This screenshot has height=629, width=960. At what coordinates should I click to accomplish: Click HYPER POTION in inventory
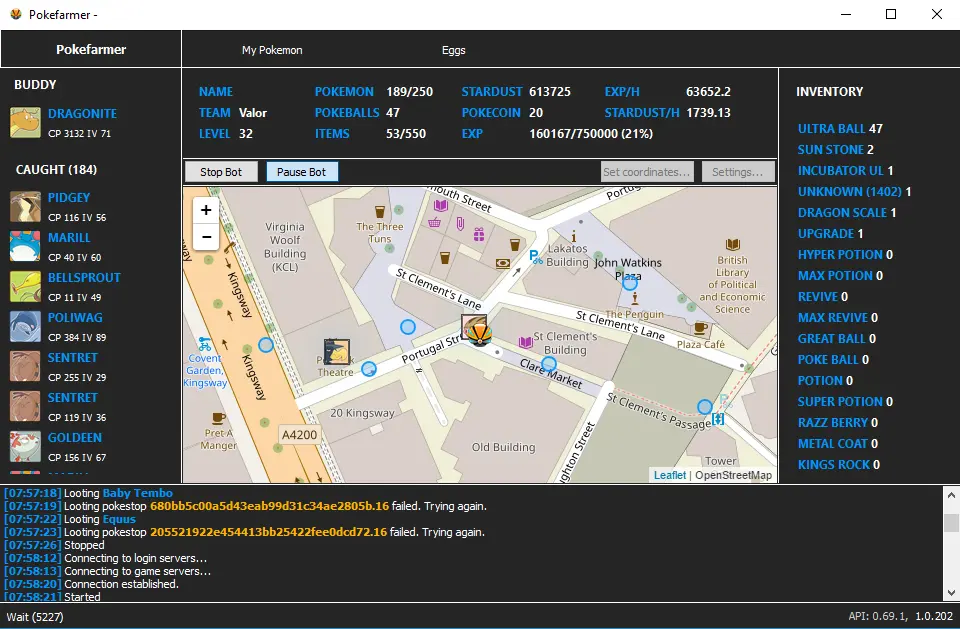(845, 255)
